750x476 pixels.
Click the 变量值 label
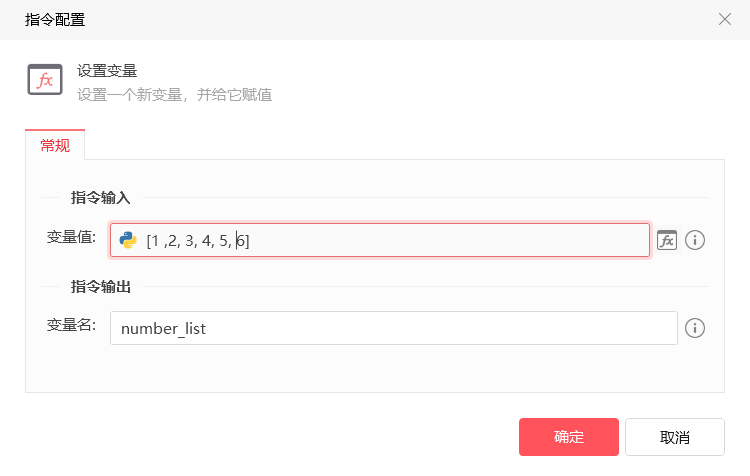click(x=71, y=237)
